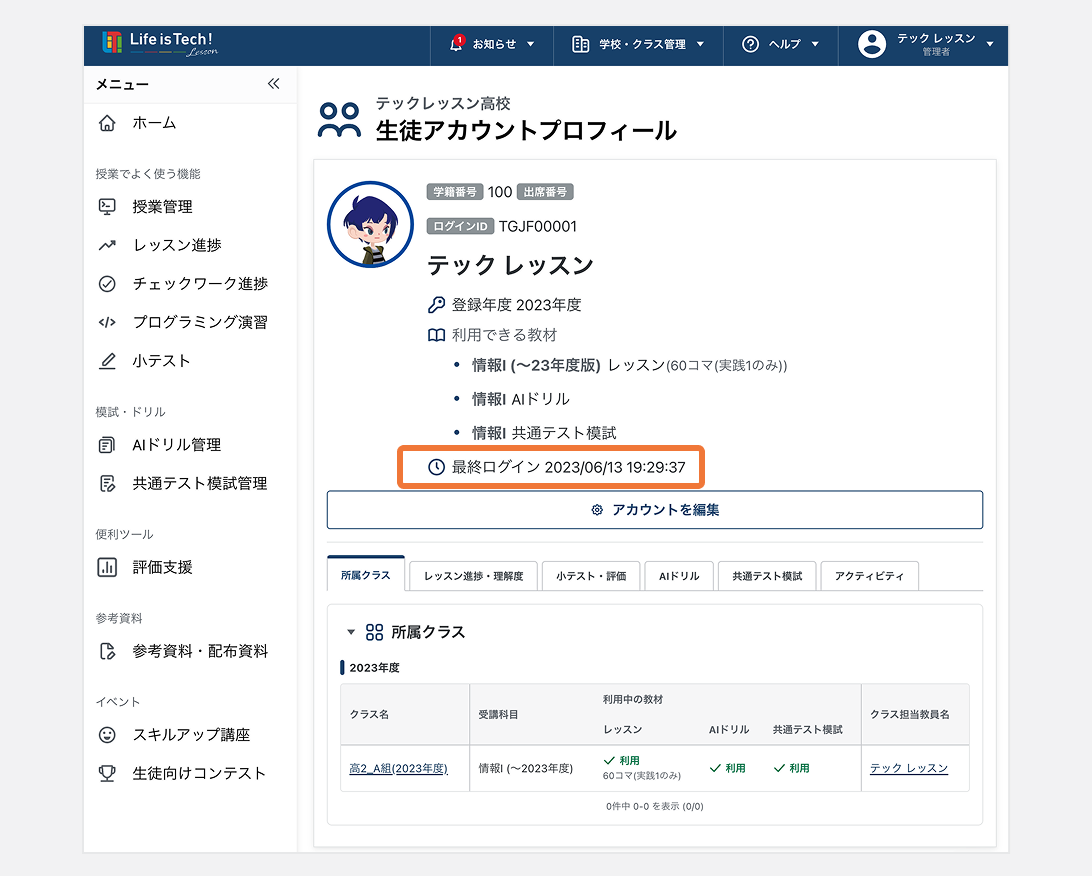Collapse the 所属クラス section triangle

tap(351, 632)
